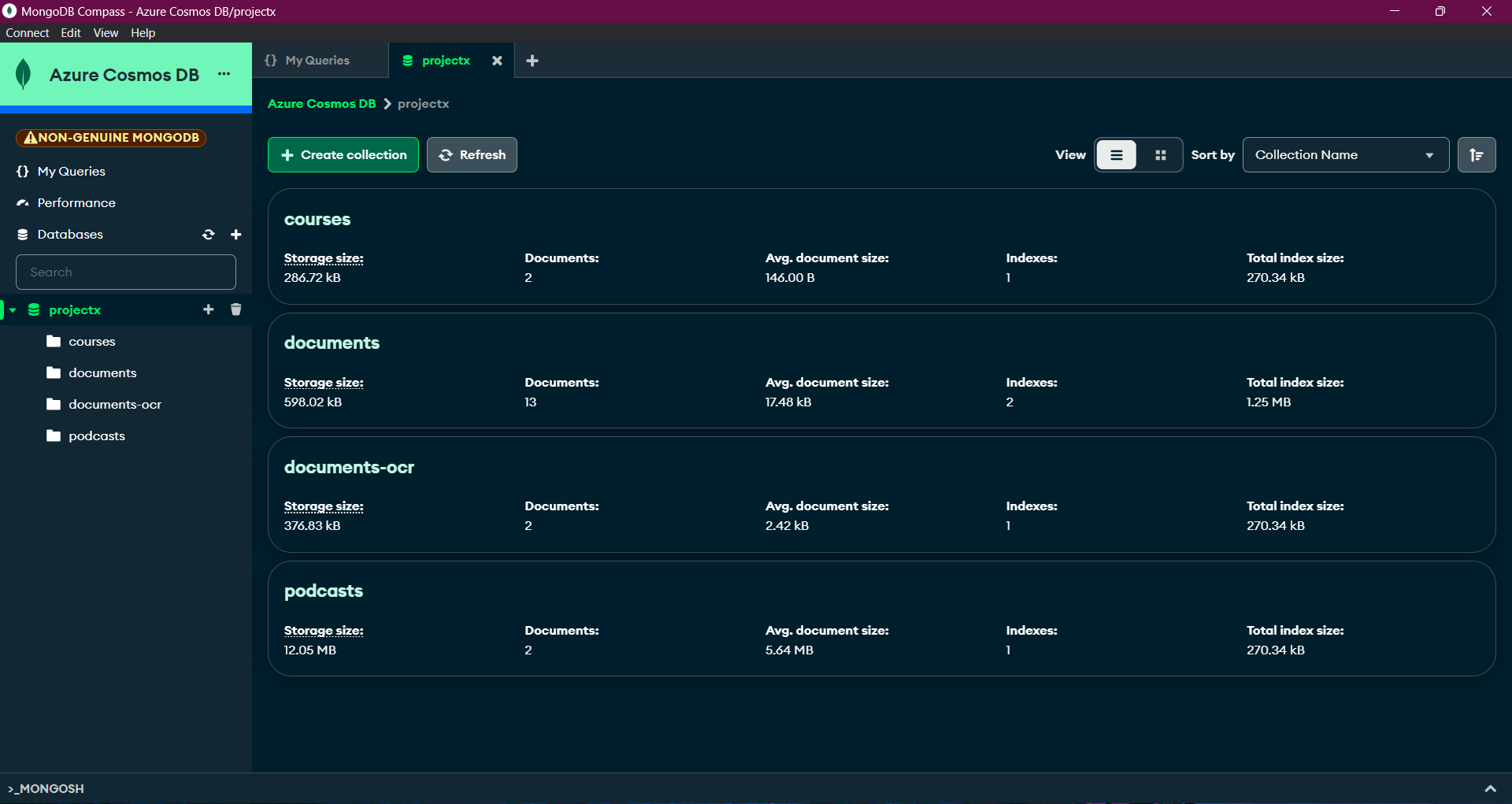This screenshot has width=1512, height=804.
Task: Open the View menu
Action: tap(106, 33)
